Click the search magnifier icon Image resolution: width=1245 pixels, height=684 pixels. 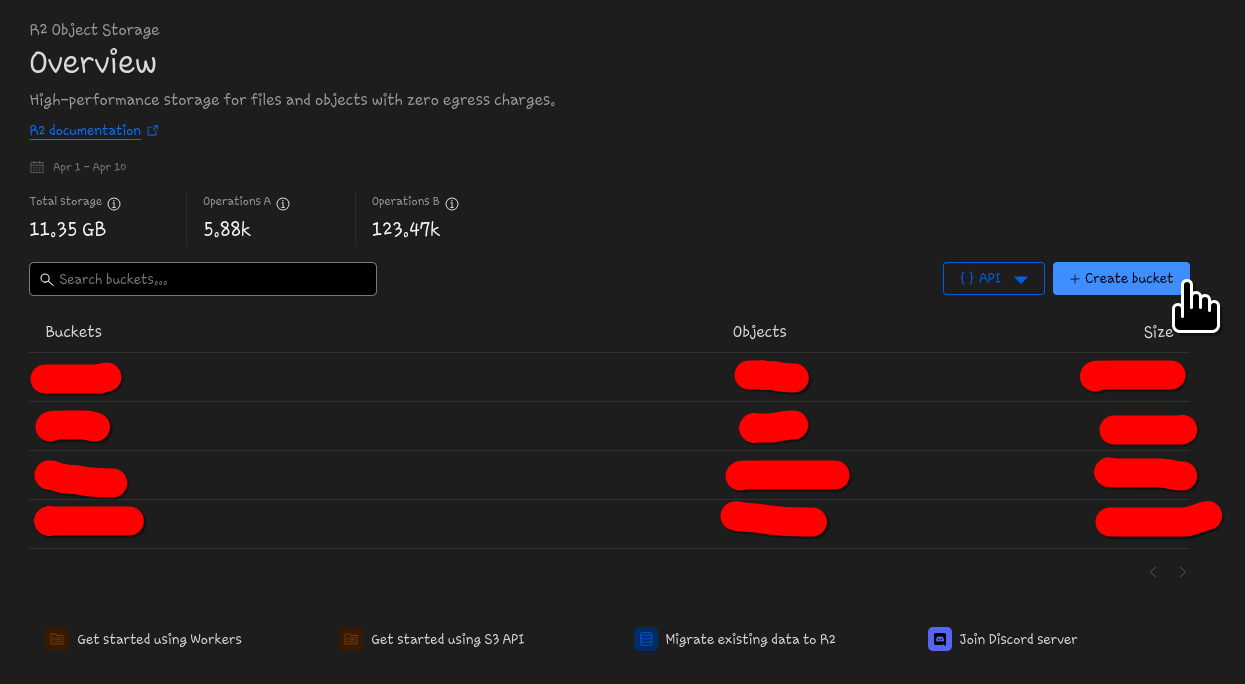[46, 279]
